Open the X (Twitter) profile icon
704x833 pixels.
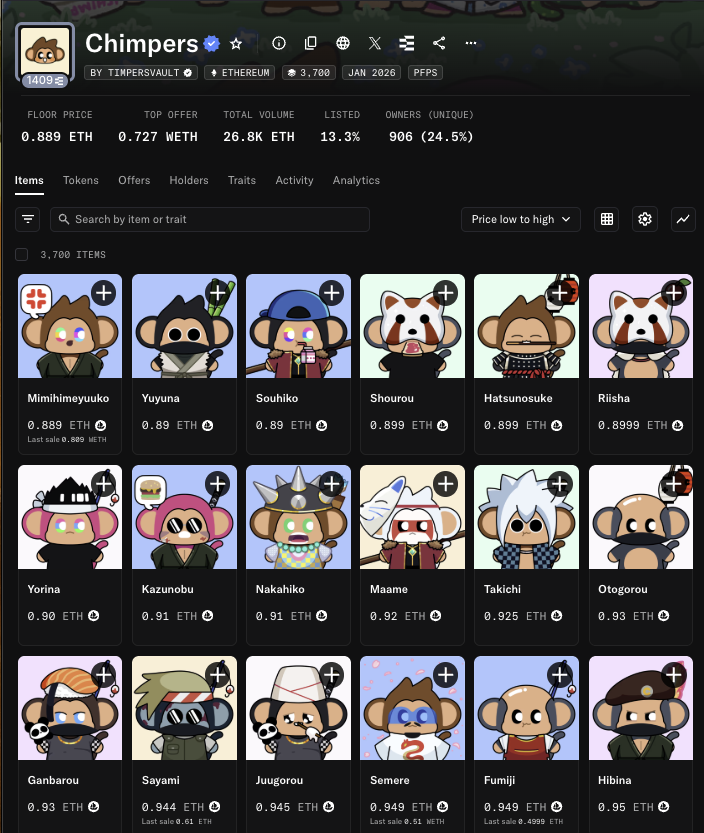click(375, 43)
